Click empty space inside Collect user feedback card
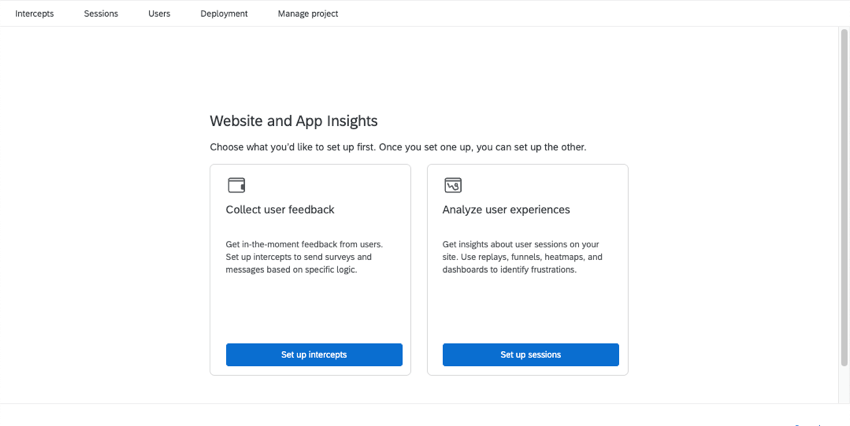The image size is (850, 426). 310,310
